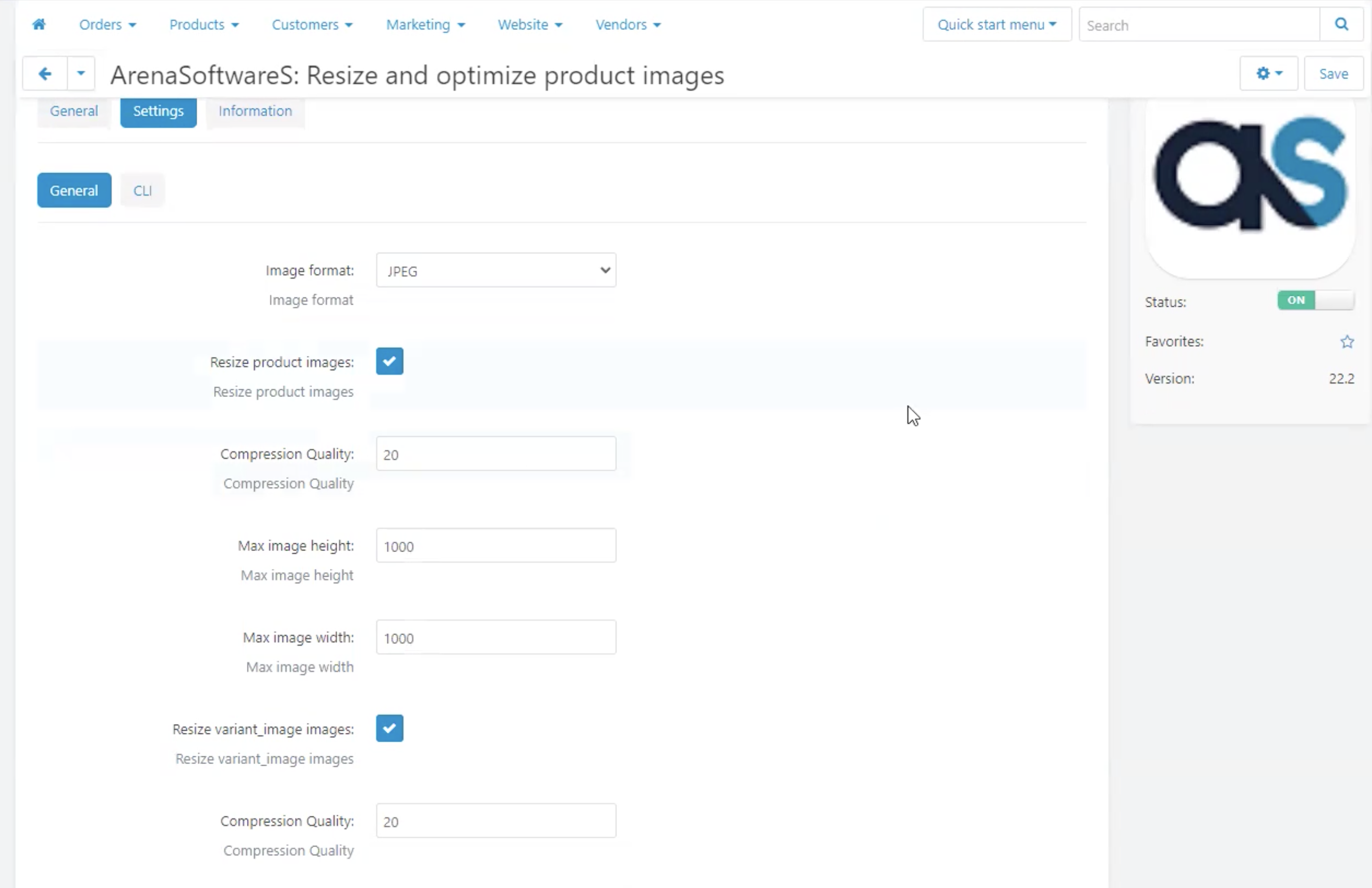Select the version number 22.2
The height and width of the screenshot is (888, 1372).
(x=1341, y=378)
